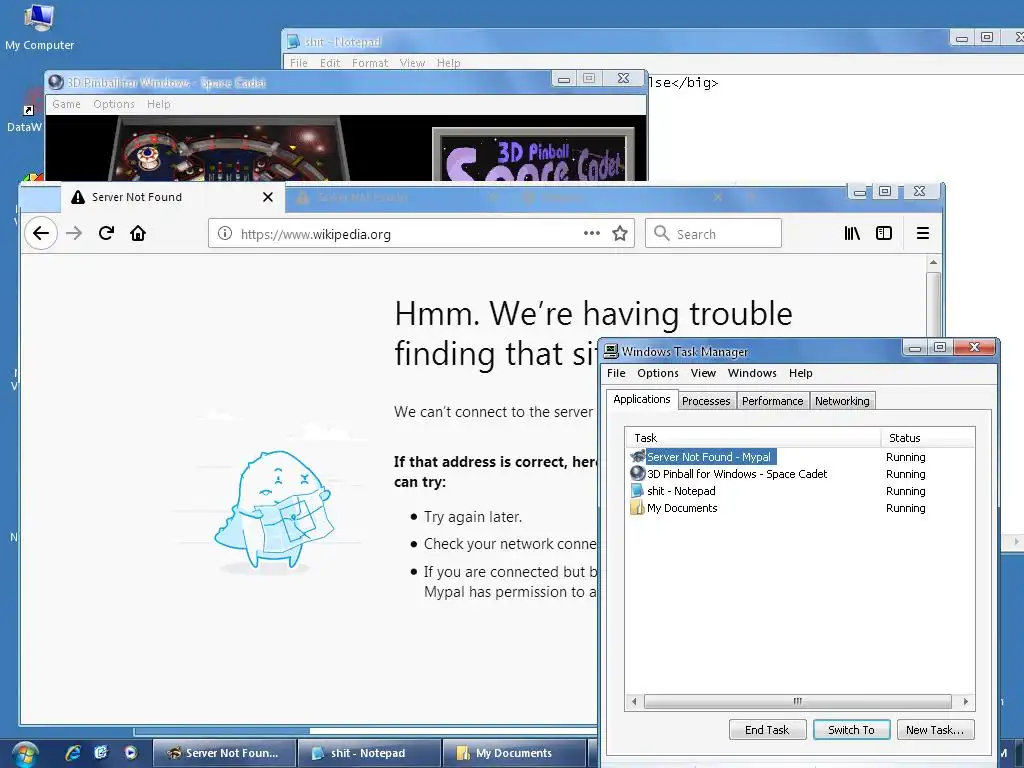Click the End Task button
Image resolution: width=1024 pixels, height=768 pixels.
(767, 729)
